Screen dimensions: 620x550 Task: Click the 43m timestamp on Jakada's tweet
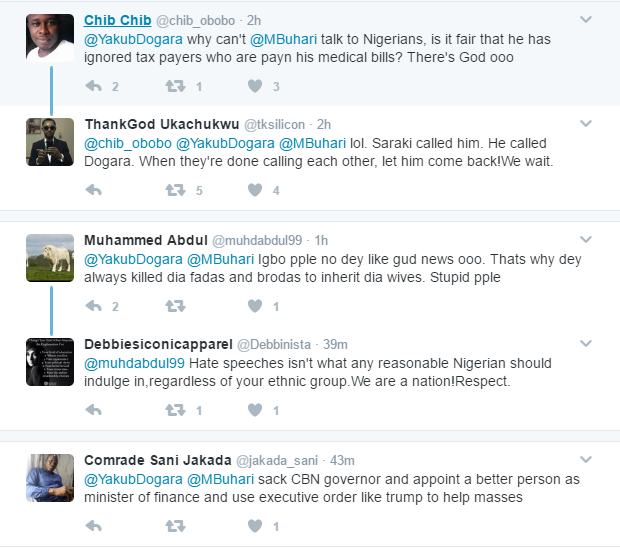pyautogui.click(x=342, y=460)
